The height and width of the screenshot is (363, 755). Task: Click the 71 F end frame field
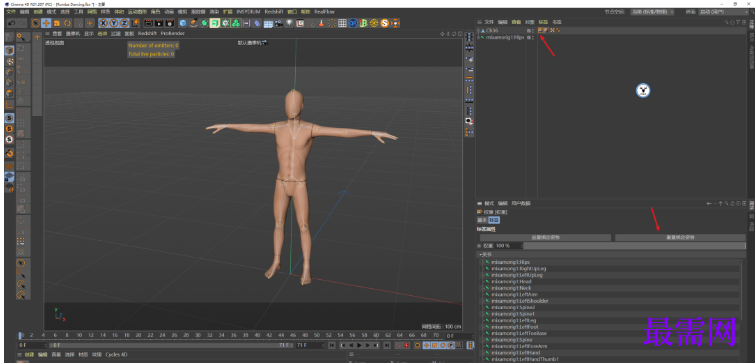pos(309,345)
